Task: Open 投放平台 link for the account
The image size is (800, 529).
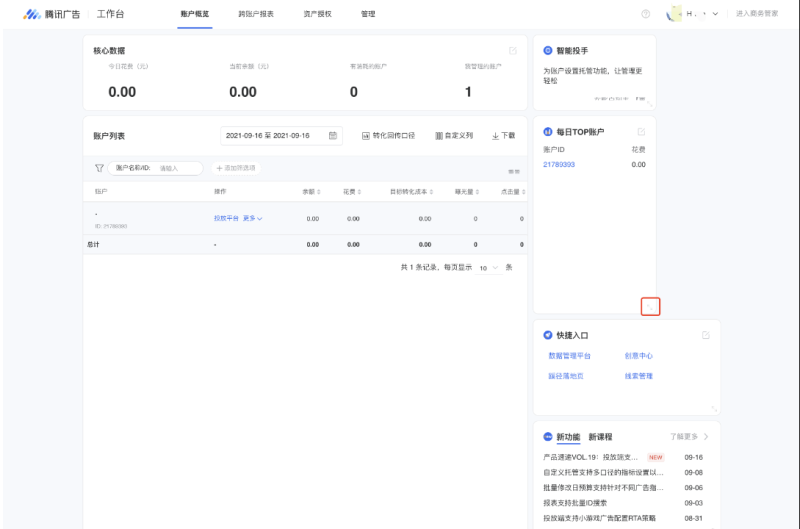Action: pyautogui.click(x=226, y=218)
